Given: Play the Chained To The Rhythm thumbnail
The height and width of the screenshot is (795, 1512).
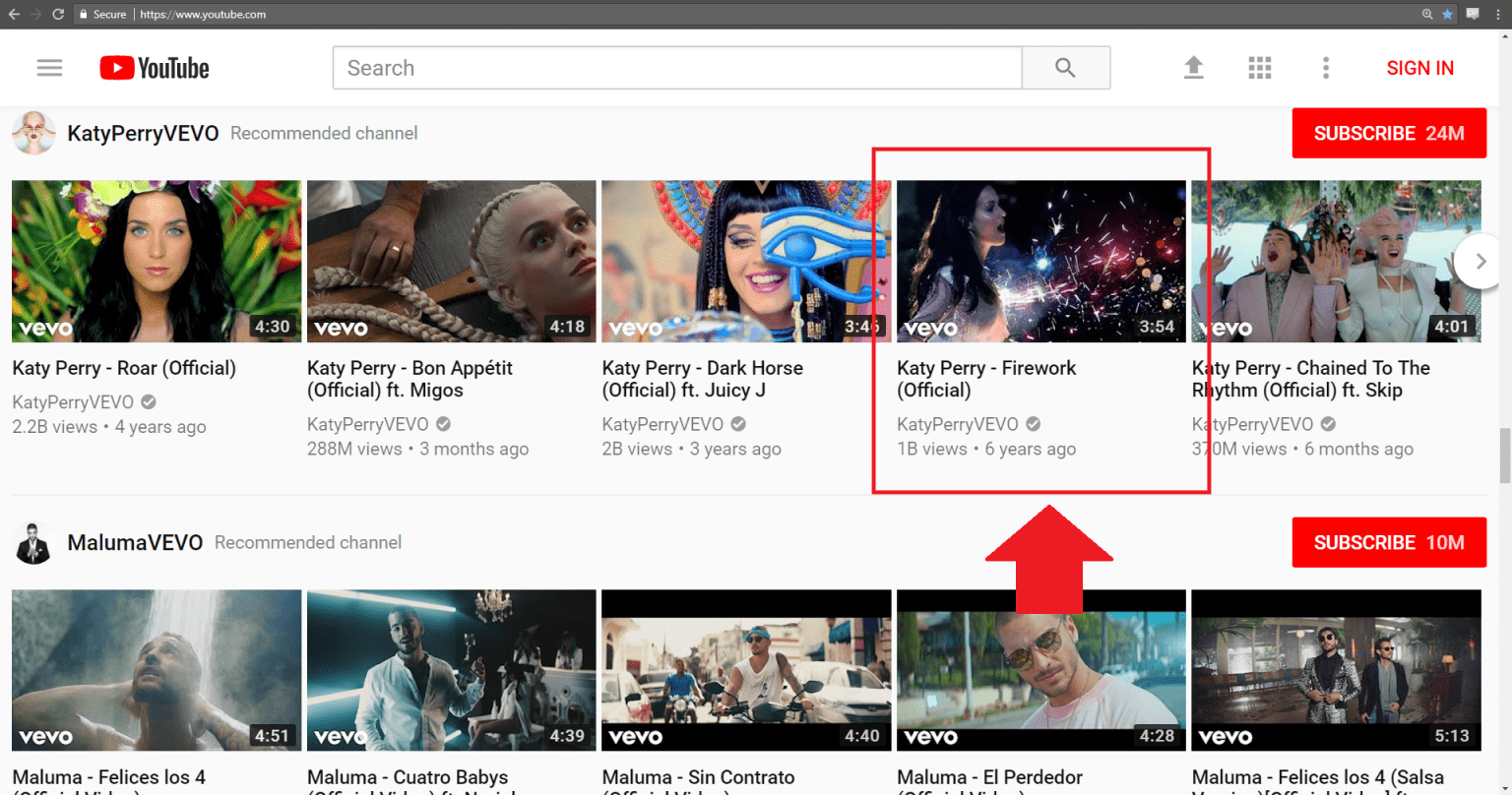Looking at the screenshot, I should click(1336, 261).
